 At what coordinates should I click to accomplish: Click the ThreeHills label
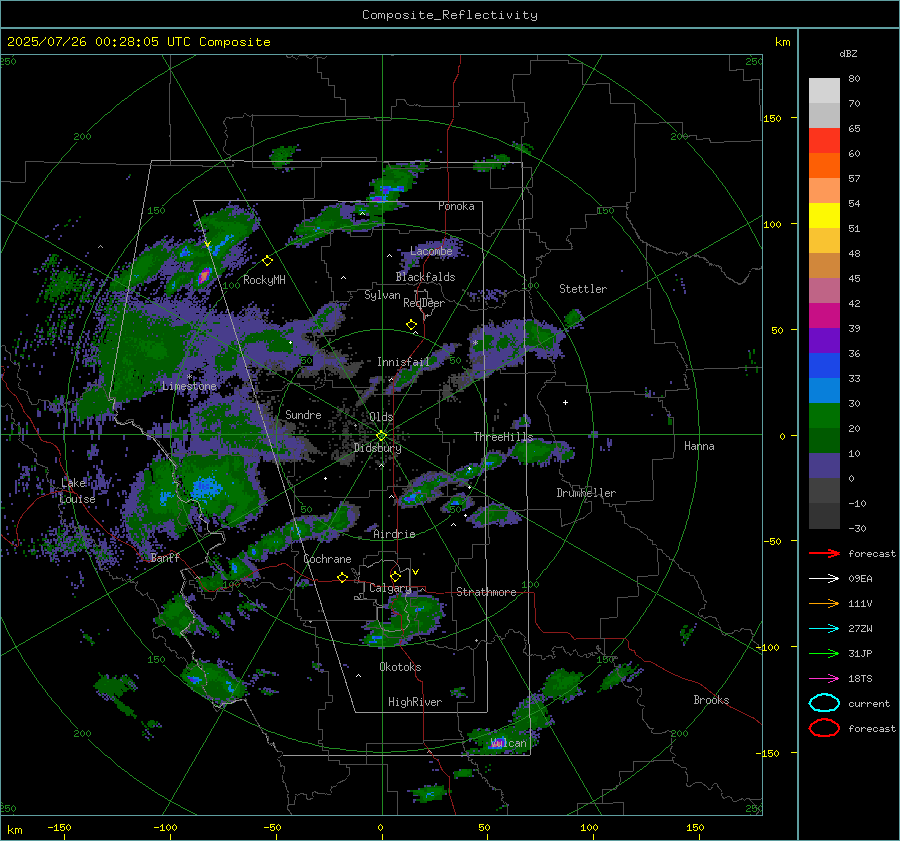point(503,437)
